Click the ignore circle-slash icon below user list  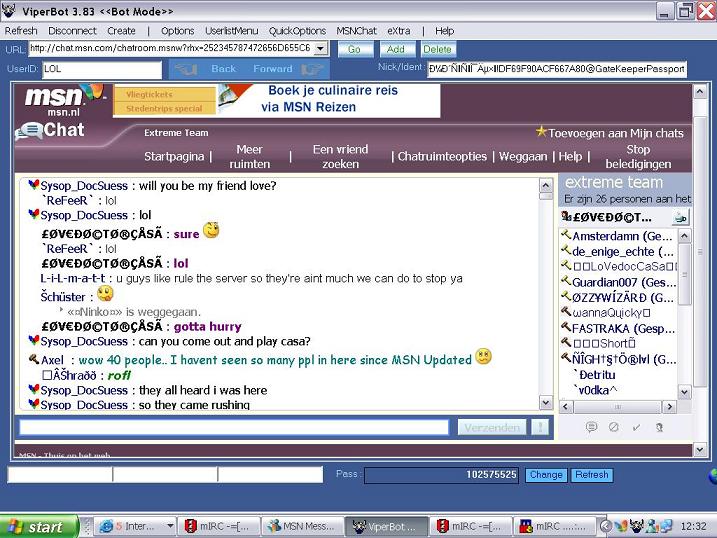[x=614, y=427]
